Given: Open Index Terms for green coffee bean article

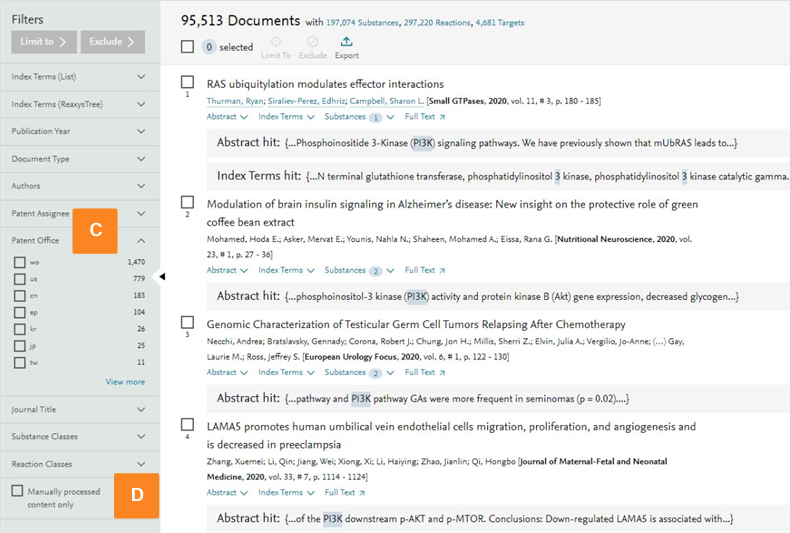Looking at the screenshot, I should point(285,270).
